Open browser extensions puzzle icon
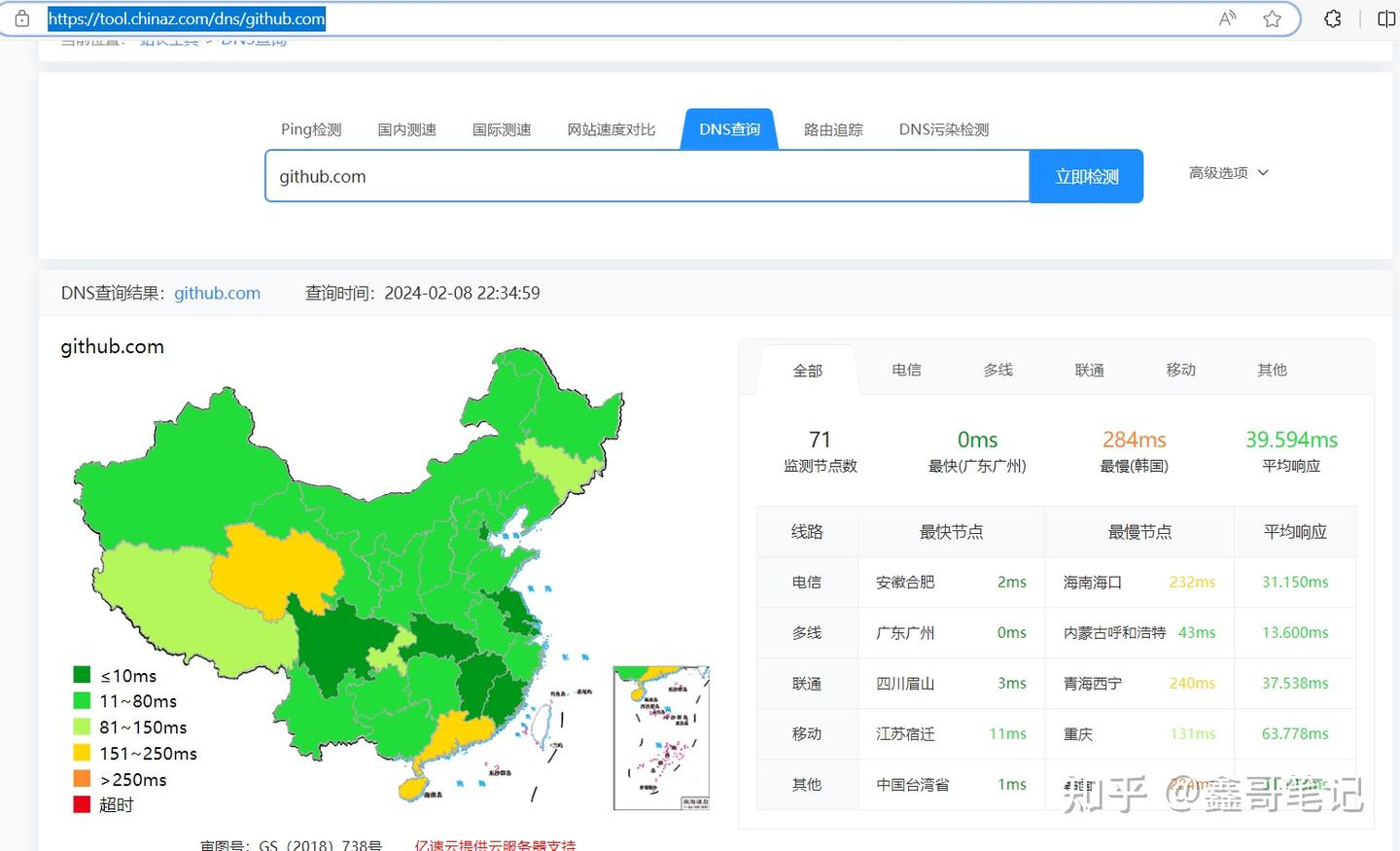 click(1333, 18)
